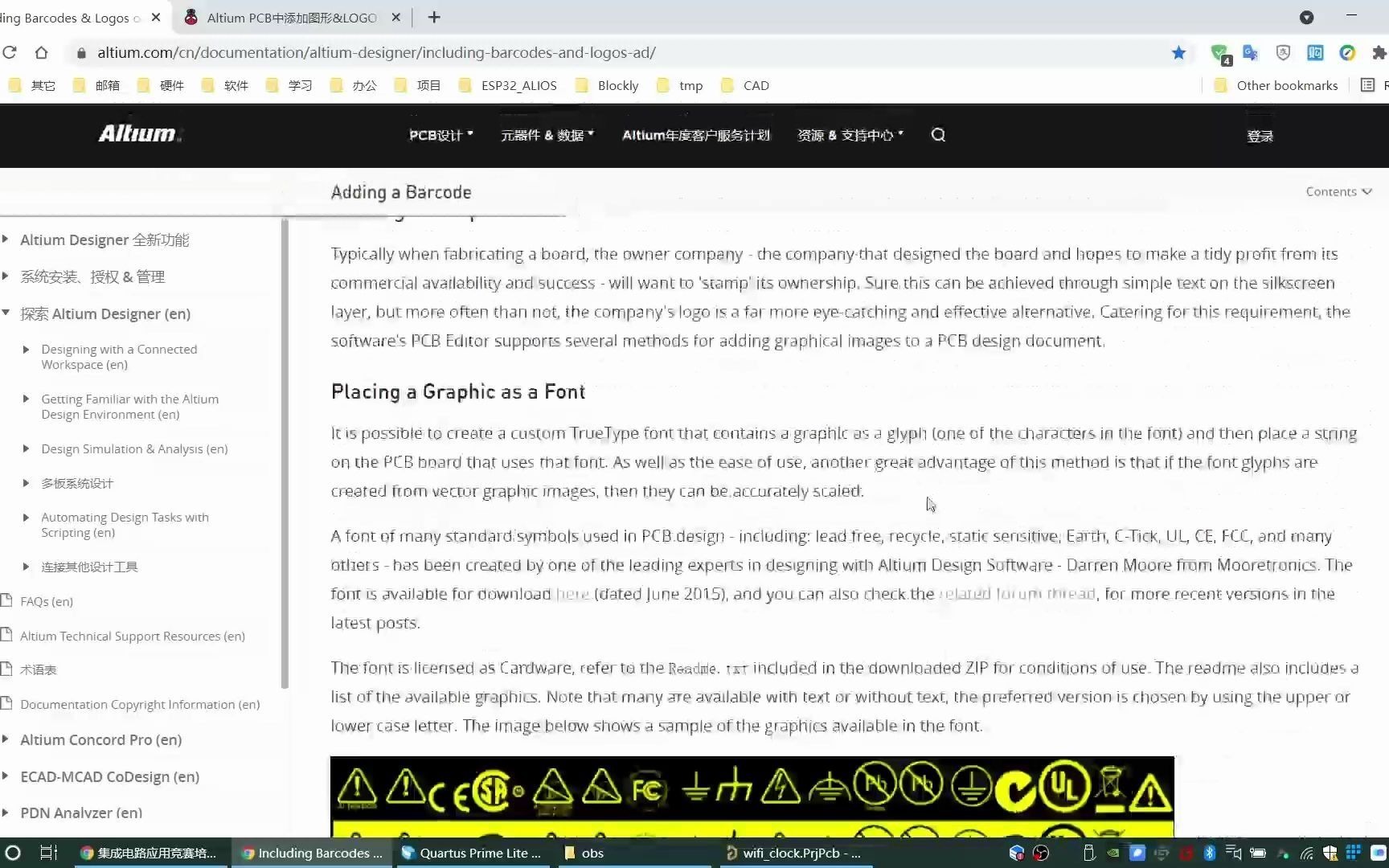
Task: Expand the 多板系统设计 tree item
Action: (26, 483)
